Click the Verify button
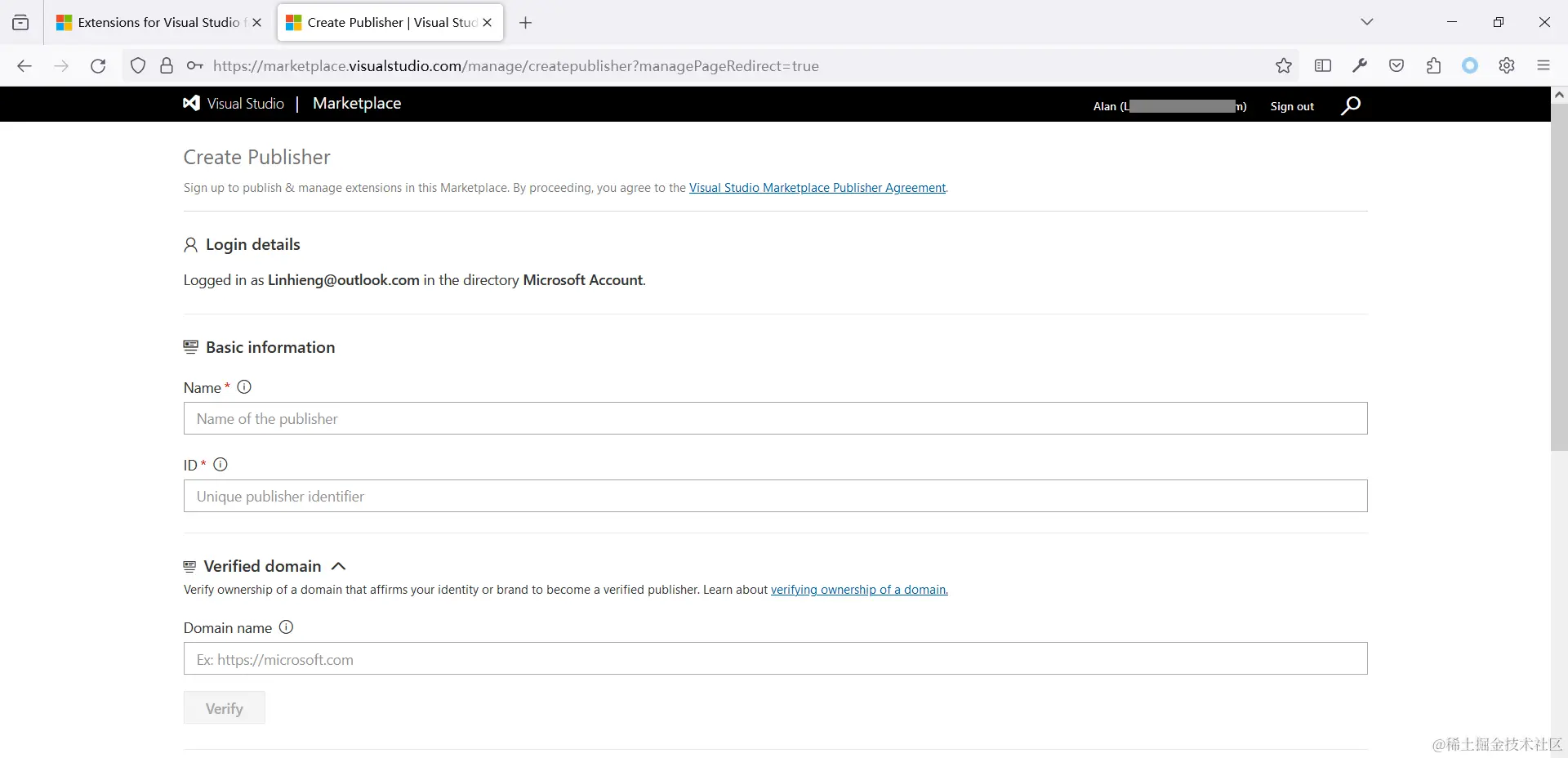1568x758 pixels. pos(225,708)
